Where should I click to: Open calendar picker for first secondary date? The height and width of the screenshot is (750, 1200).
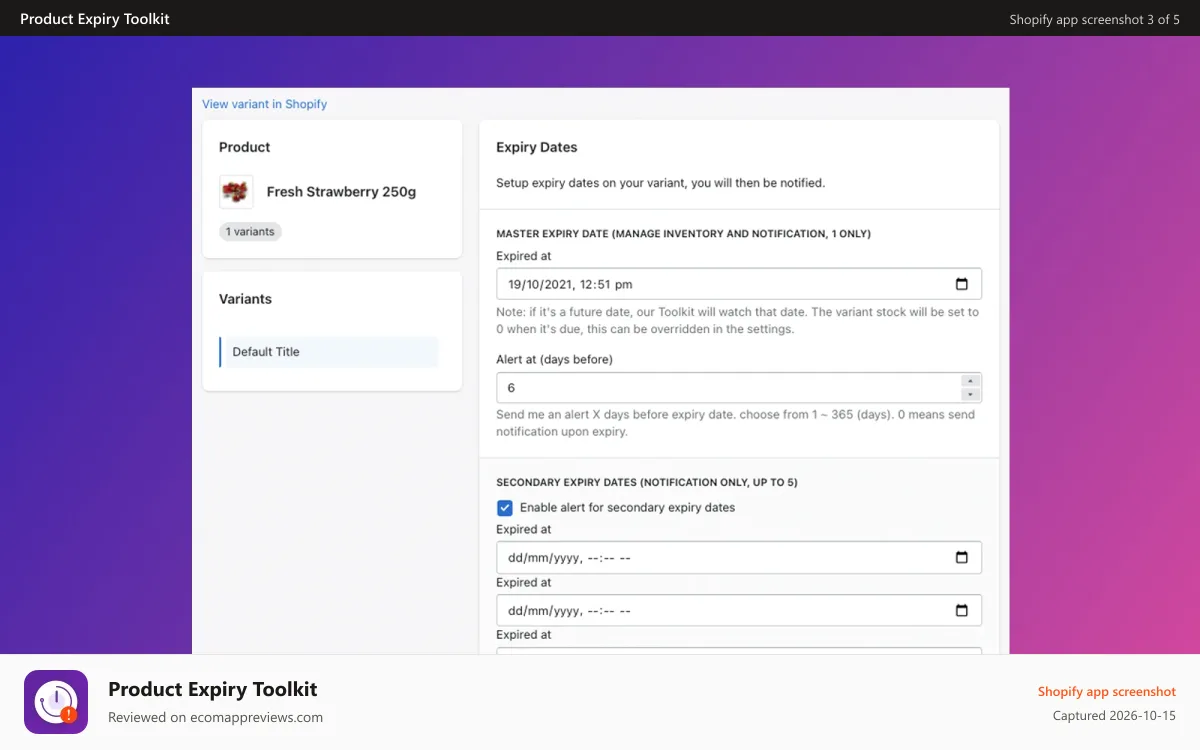(x=962, y=557)
